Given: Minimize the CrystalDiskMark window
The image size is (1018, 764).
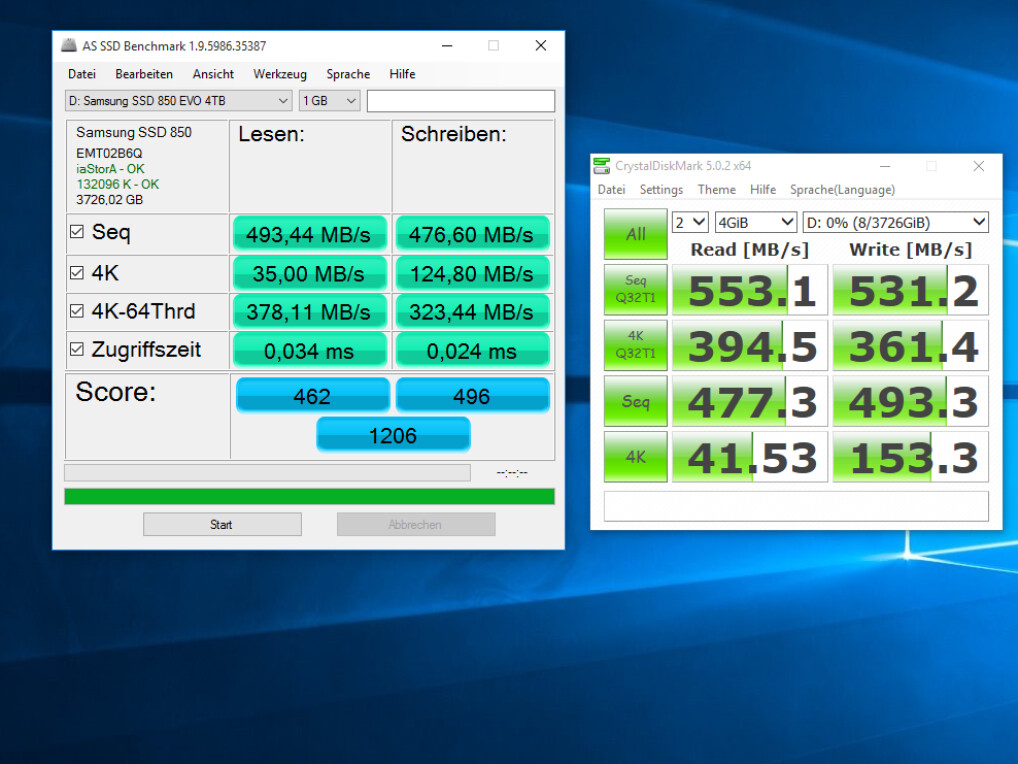Looking at the screenshot, I should click(884, 166).
